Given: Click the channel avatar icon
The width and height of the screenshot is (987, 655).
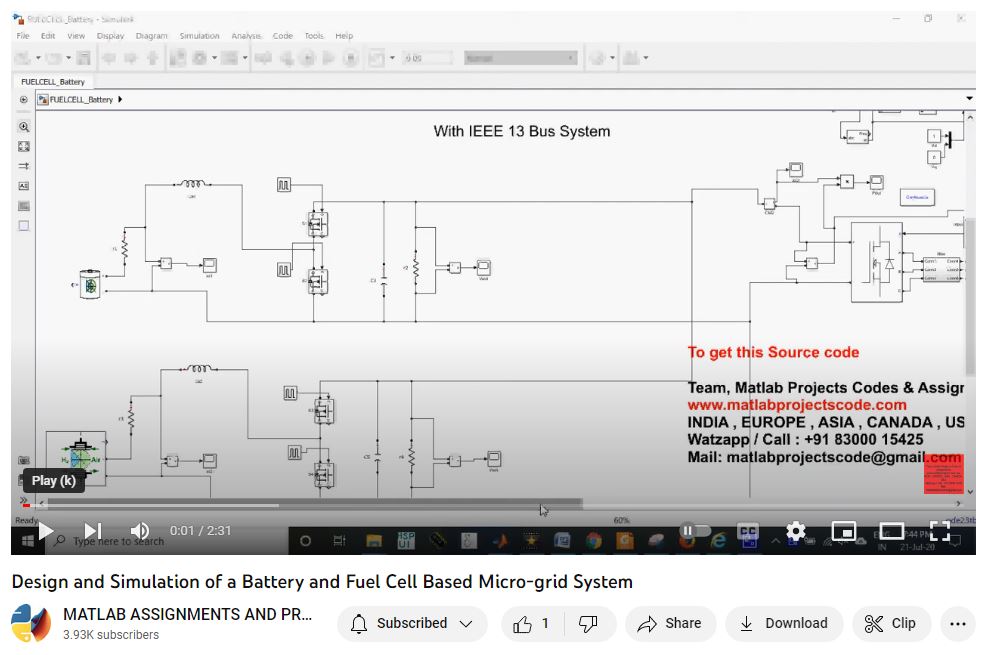Looking at the screenshot, I should (x=31, y=624).
